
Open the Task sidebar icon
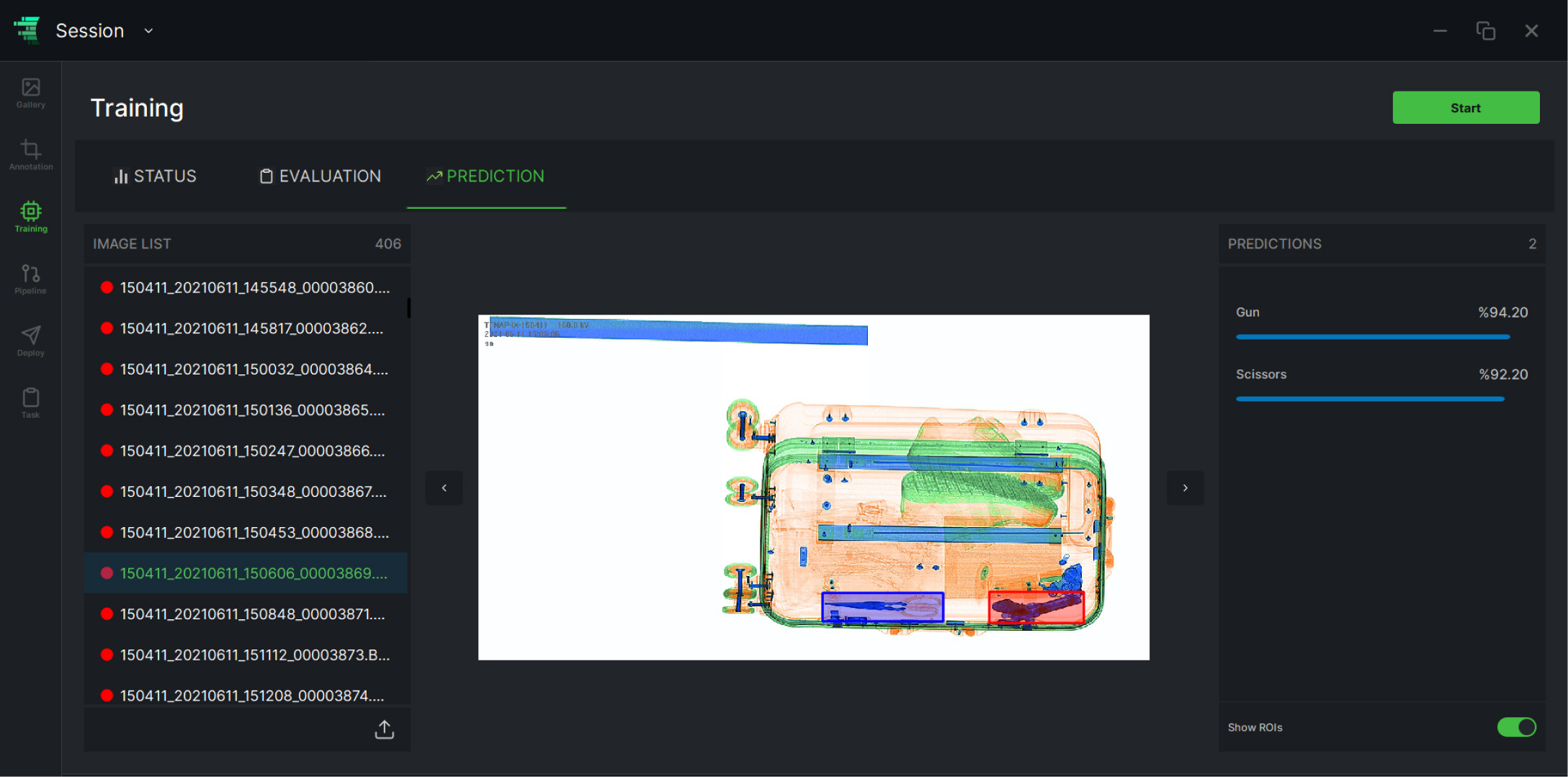pyautogui.click(x=30, y=403)
